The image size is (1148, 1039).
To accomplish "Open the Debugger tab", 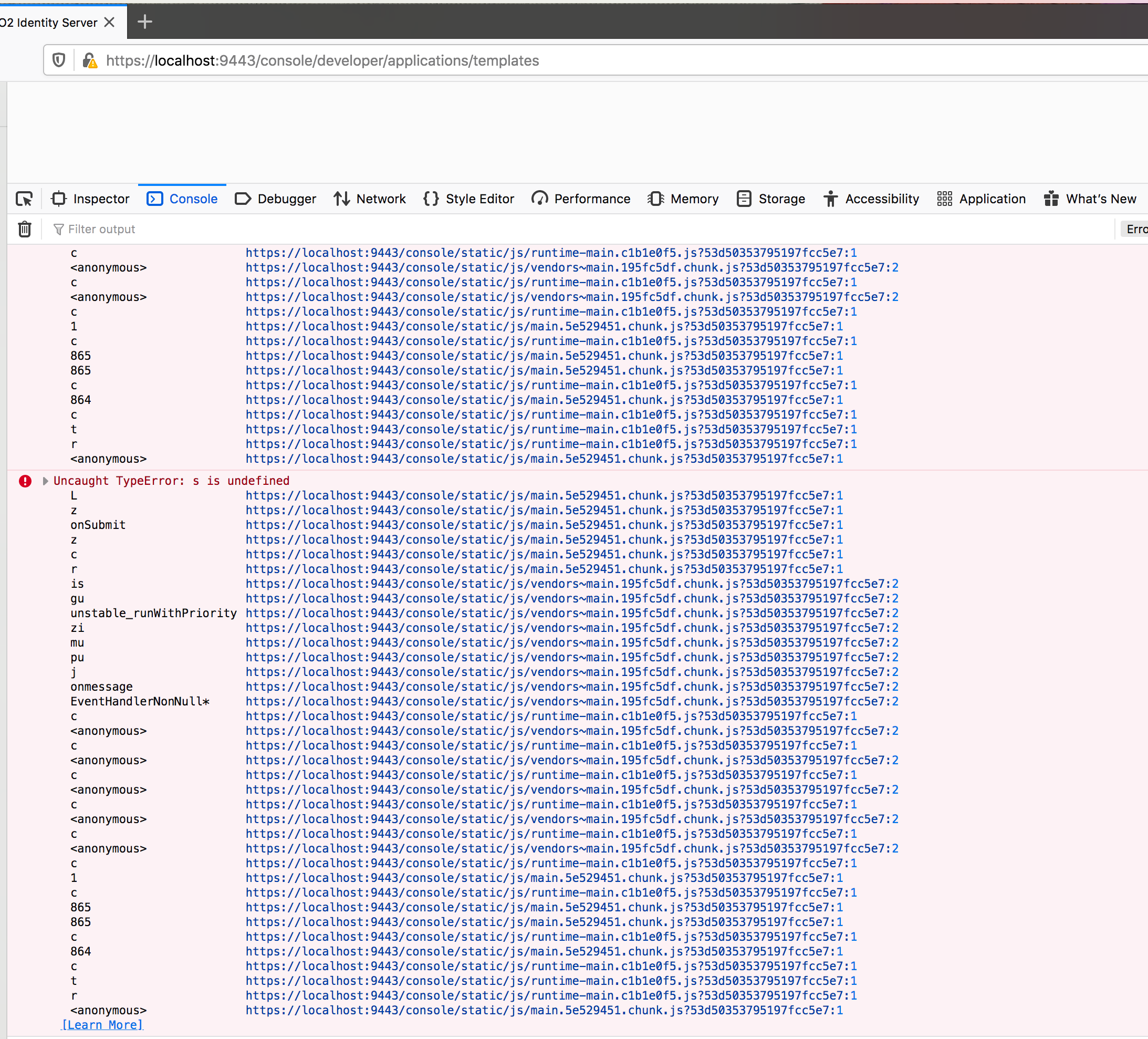I will 276,199.
